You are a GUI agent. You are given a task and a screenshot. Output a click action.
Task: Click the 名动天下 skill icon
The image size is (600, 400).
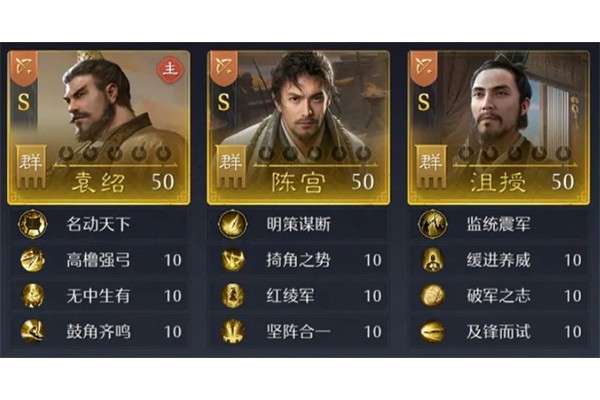pyautogui.click(x=33, y=224)
